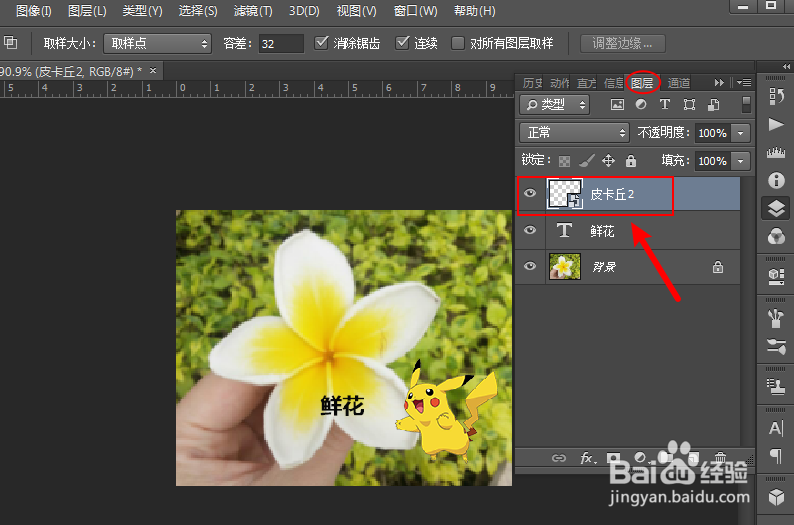Open the 视图(V) menu
Screen dimensions: 794x525
[356, 11]
